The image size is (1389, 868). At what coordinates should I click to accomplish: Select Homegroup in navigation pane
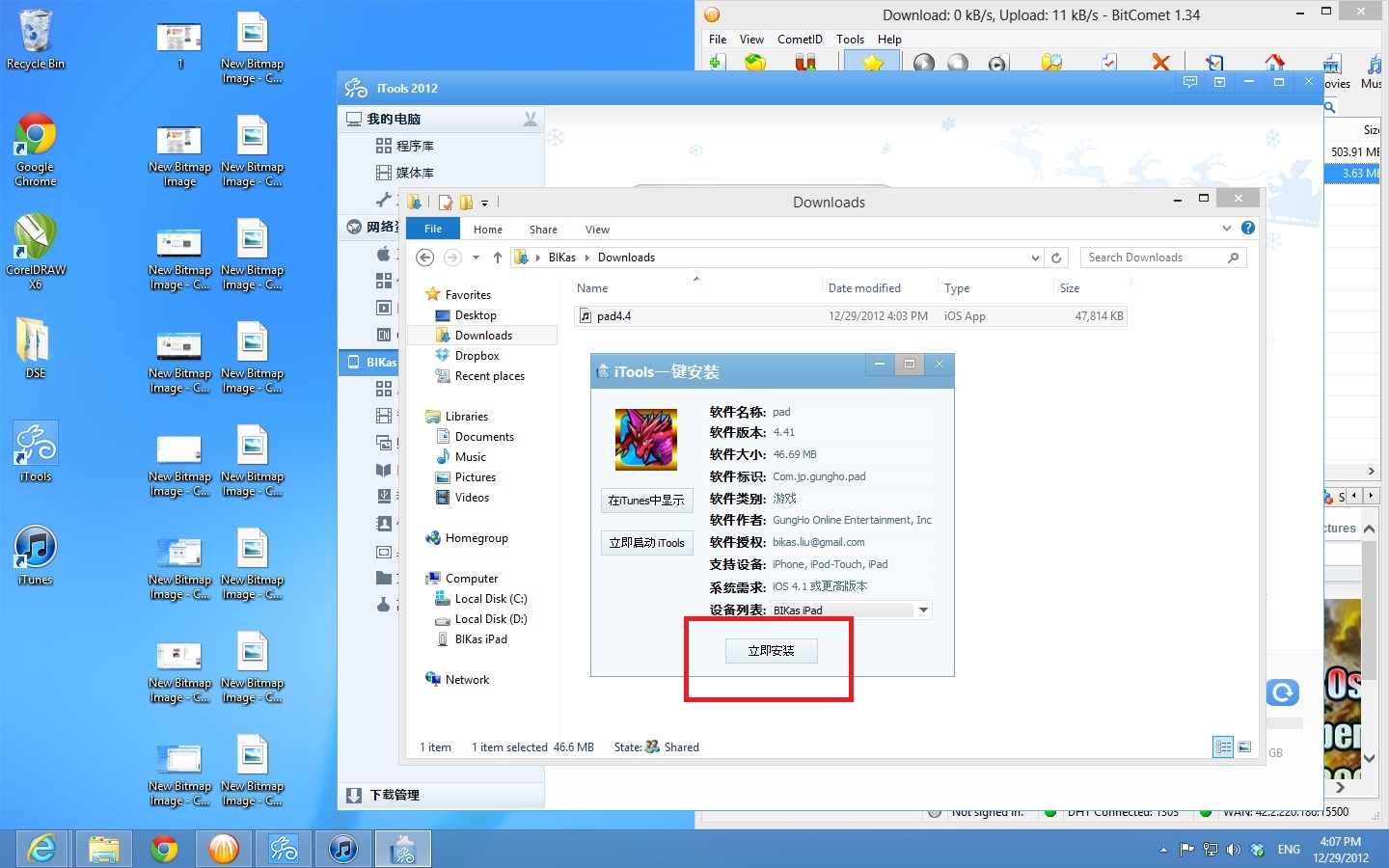point(477,538)
